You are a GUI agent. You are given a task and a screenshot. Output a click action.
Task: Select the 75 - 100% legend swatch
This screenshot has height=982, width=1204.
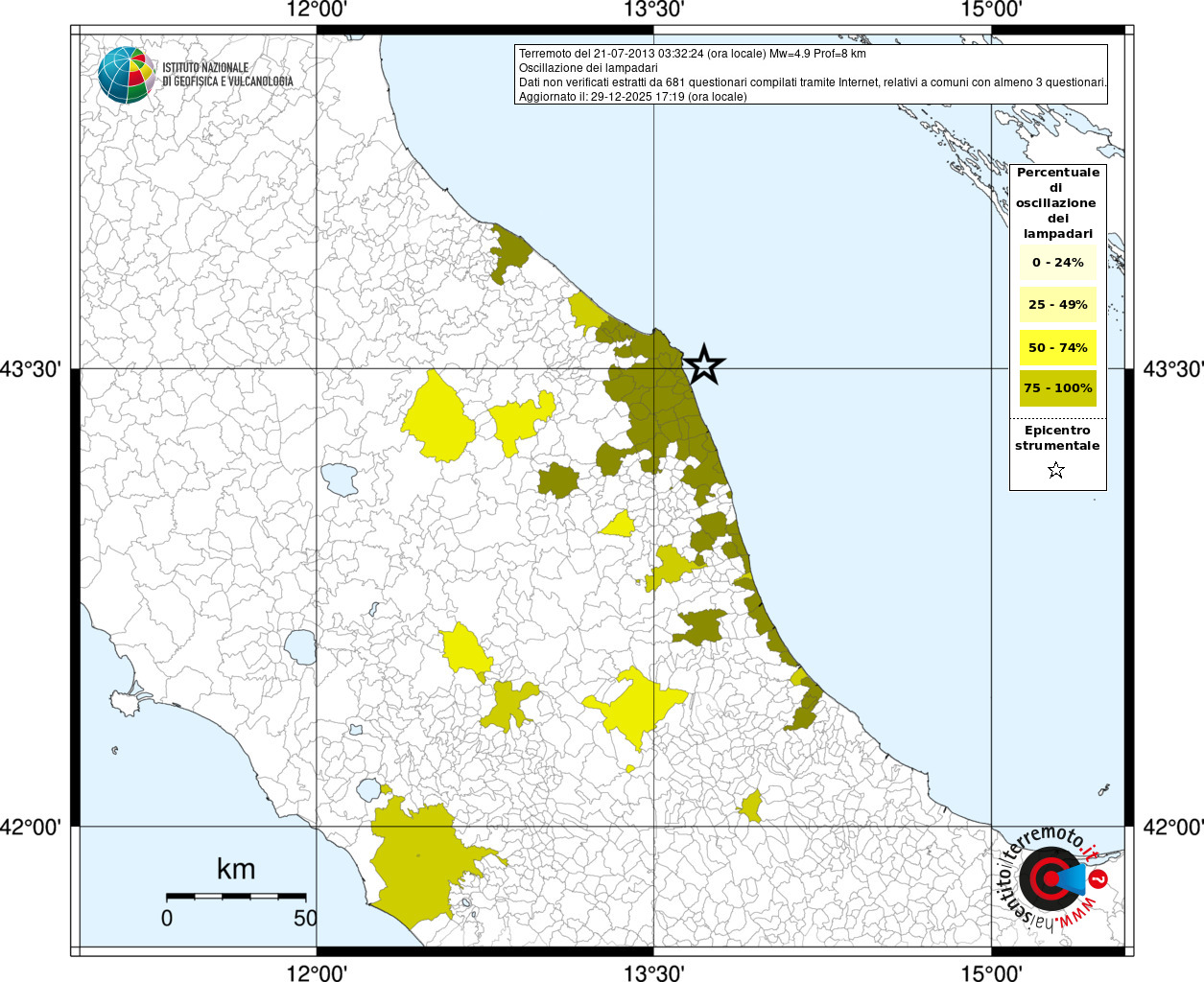[x=1058, y=388]
